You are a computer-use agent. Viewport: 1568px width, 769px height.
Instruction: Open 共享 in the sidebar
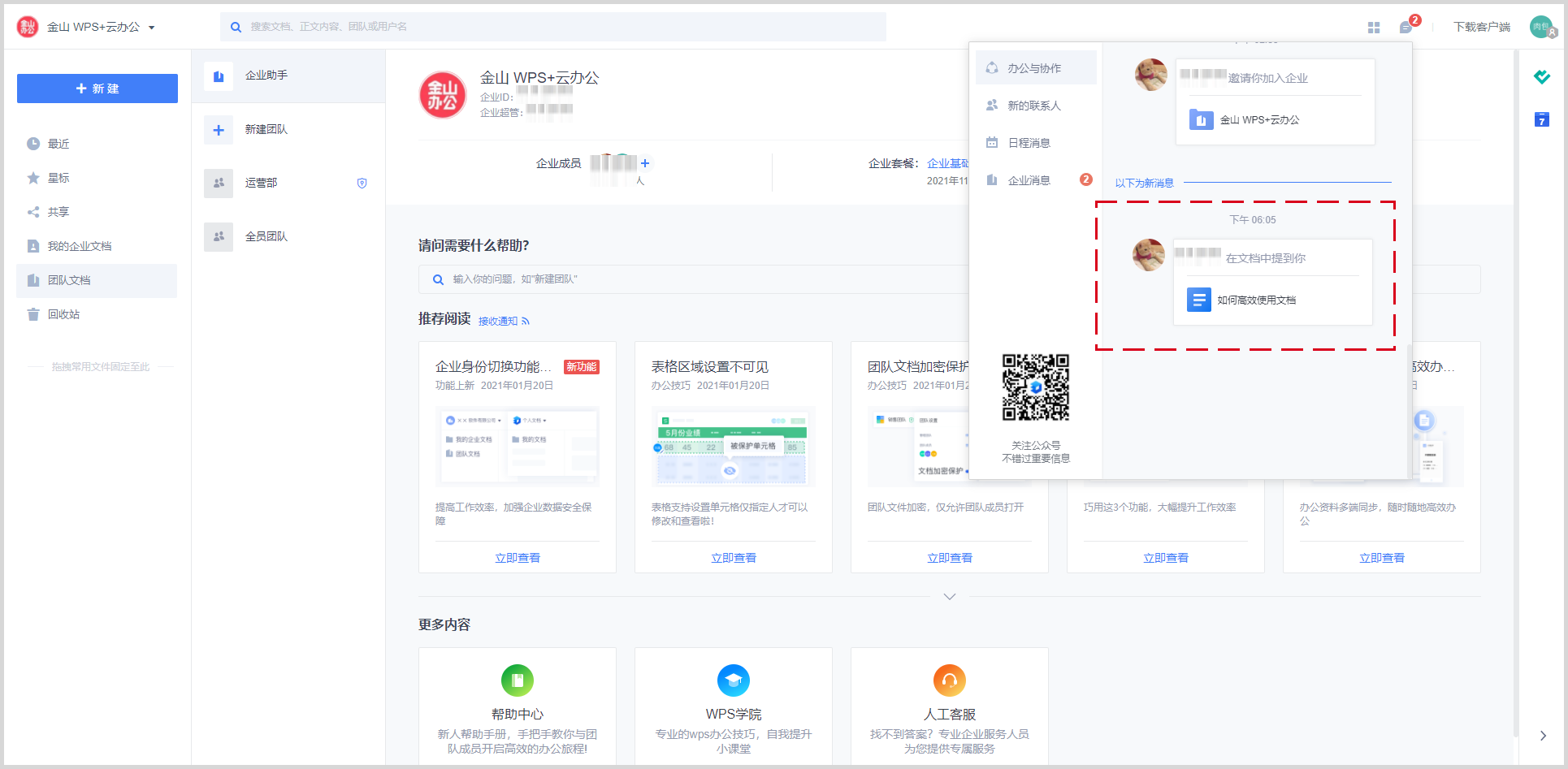pyautogui.click(x=97, y=212)
